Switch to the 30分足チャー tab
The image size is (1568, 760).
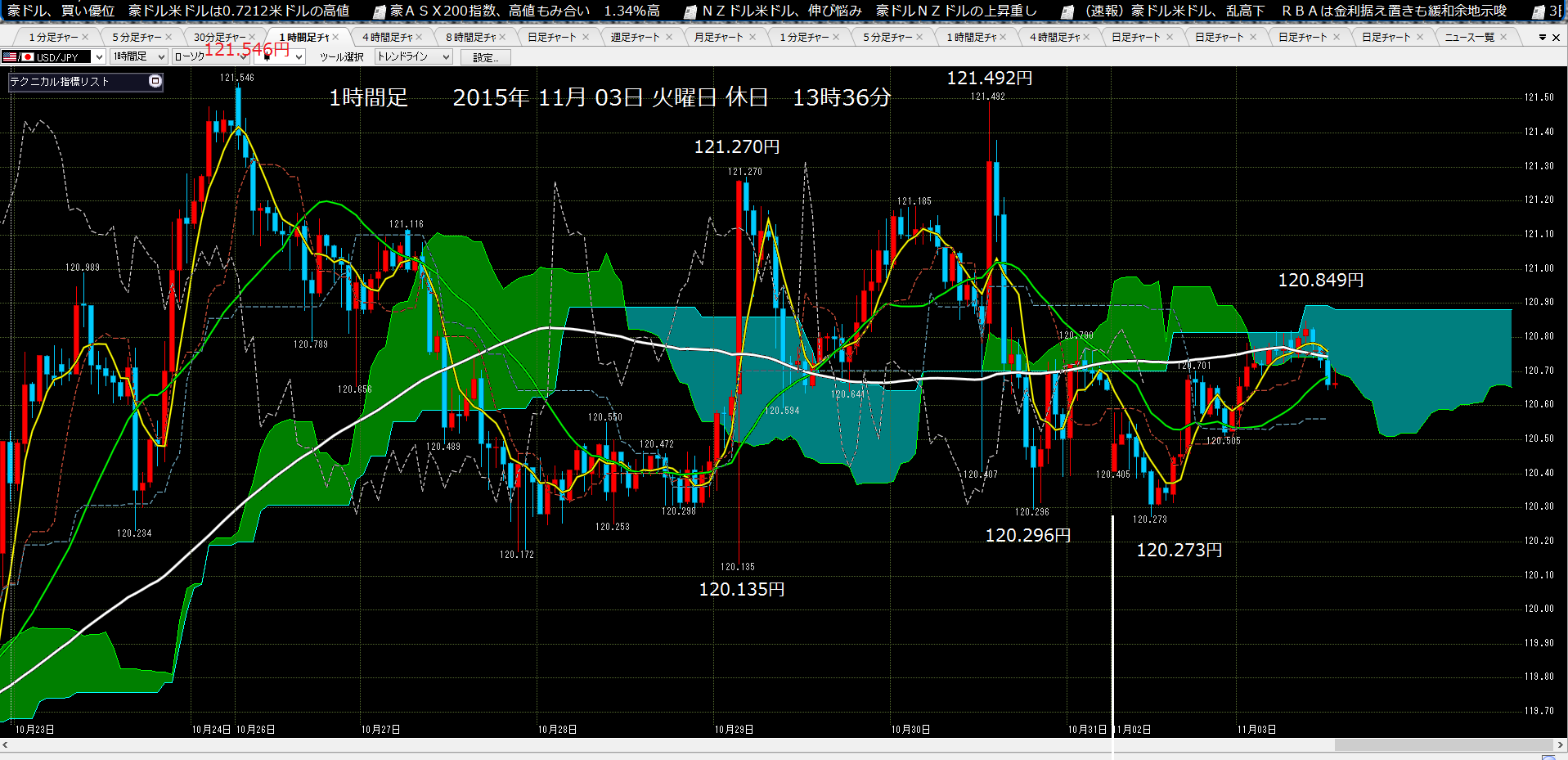pyautogui.click(x=218, y=37)
